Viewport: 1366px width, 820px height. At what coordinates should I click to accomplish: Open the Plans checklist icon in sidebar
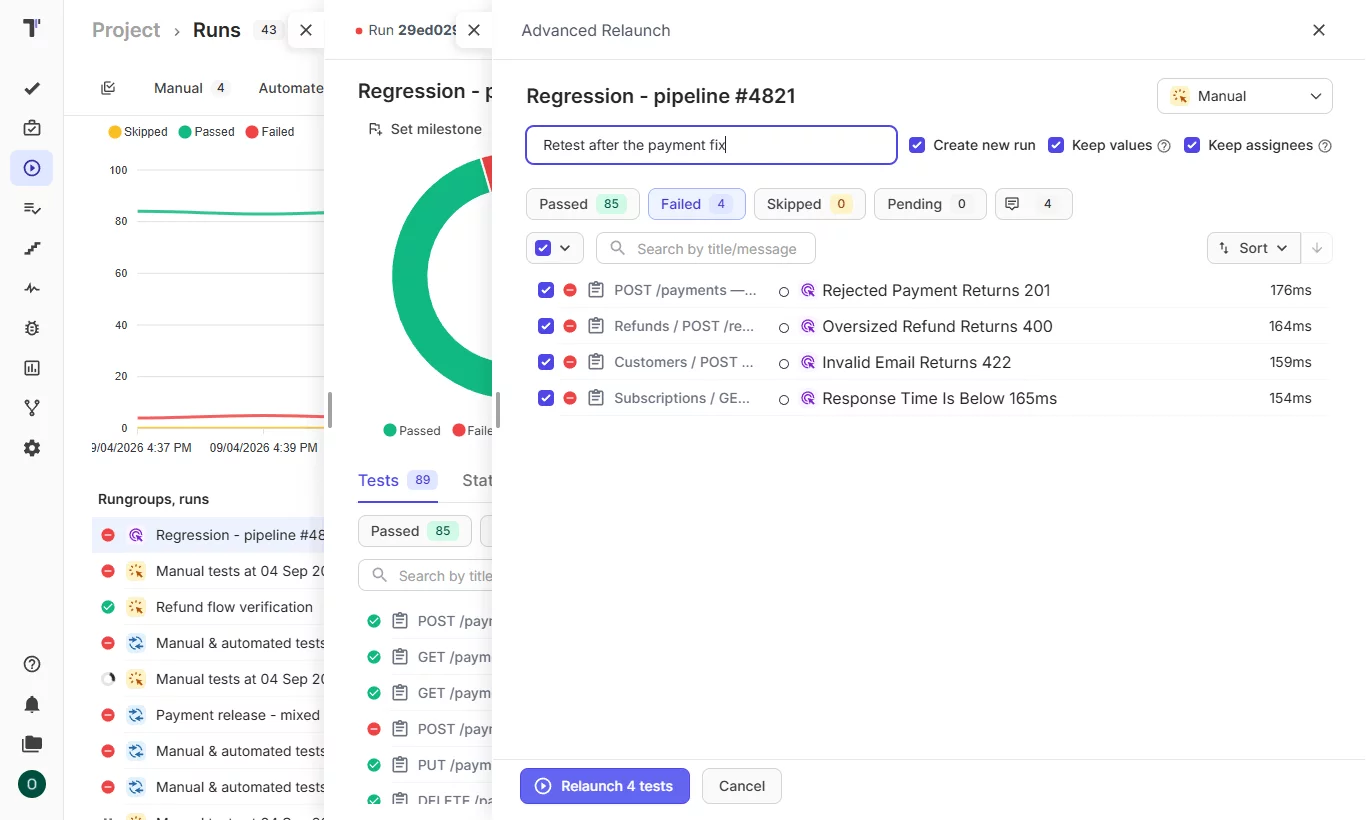click(x=32, y=208)
